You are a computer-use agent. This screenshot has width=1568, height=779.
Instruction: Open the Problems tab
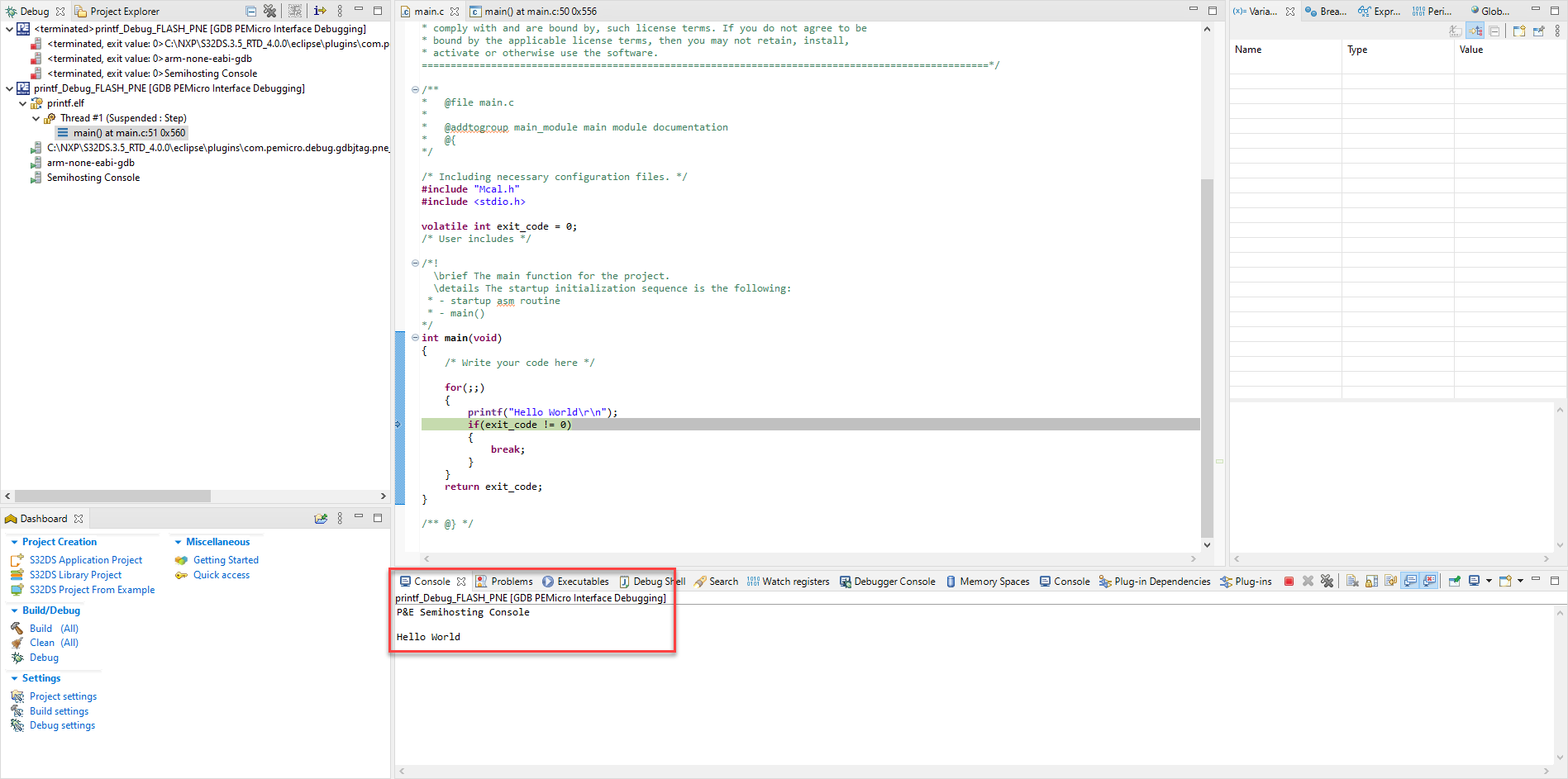pos(504,582)
